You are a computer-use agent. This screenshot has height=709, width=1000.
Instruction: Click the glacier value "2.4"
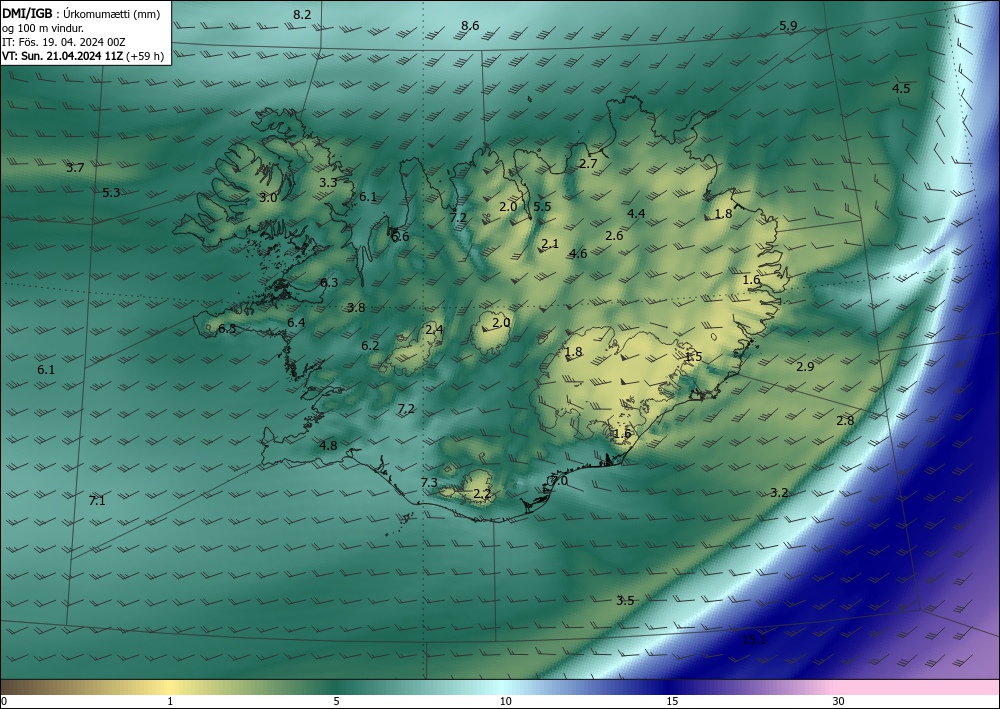point(434,330)
